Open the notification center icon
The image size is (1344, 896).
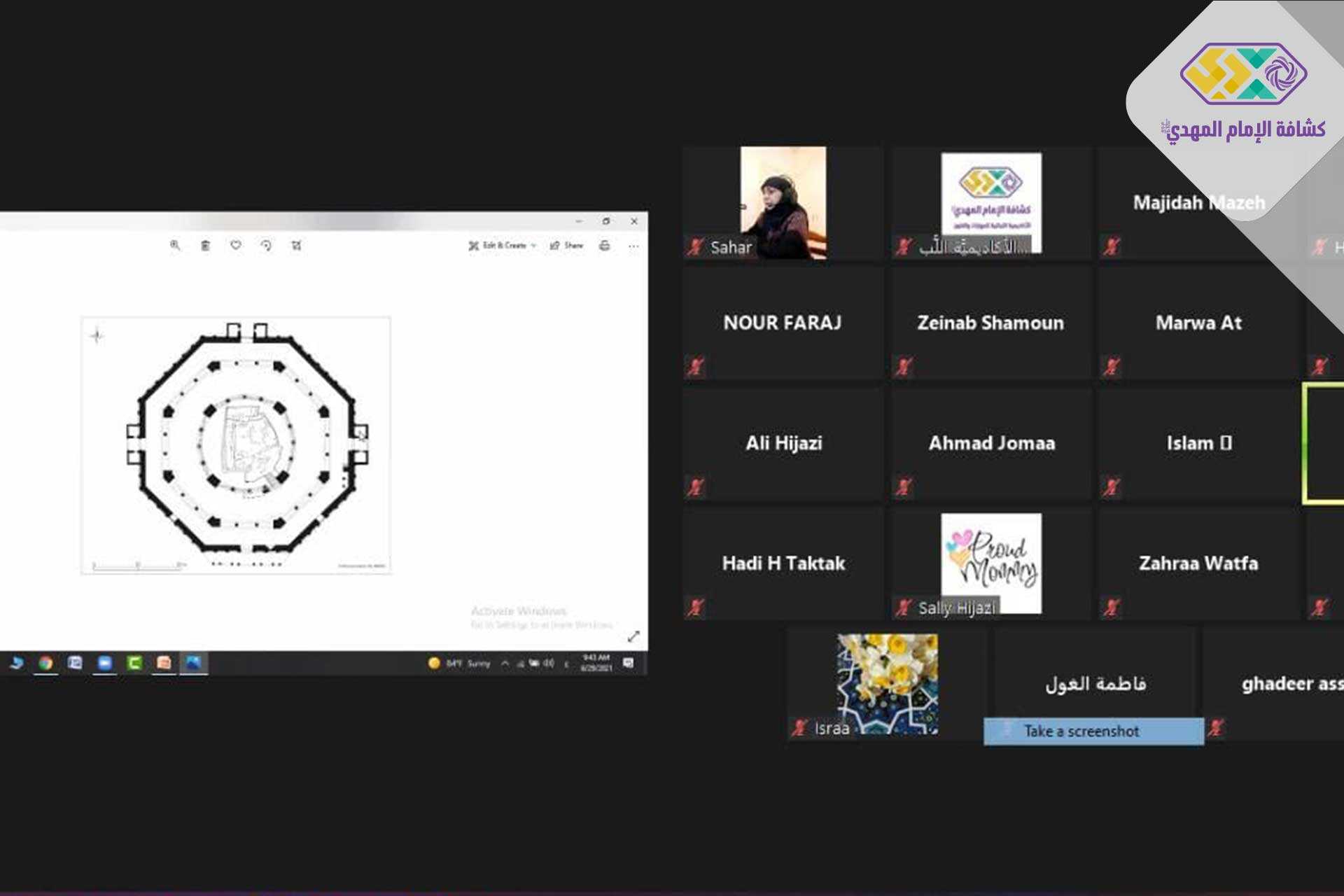(x=628, y=663)
